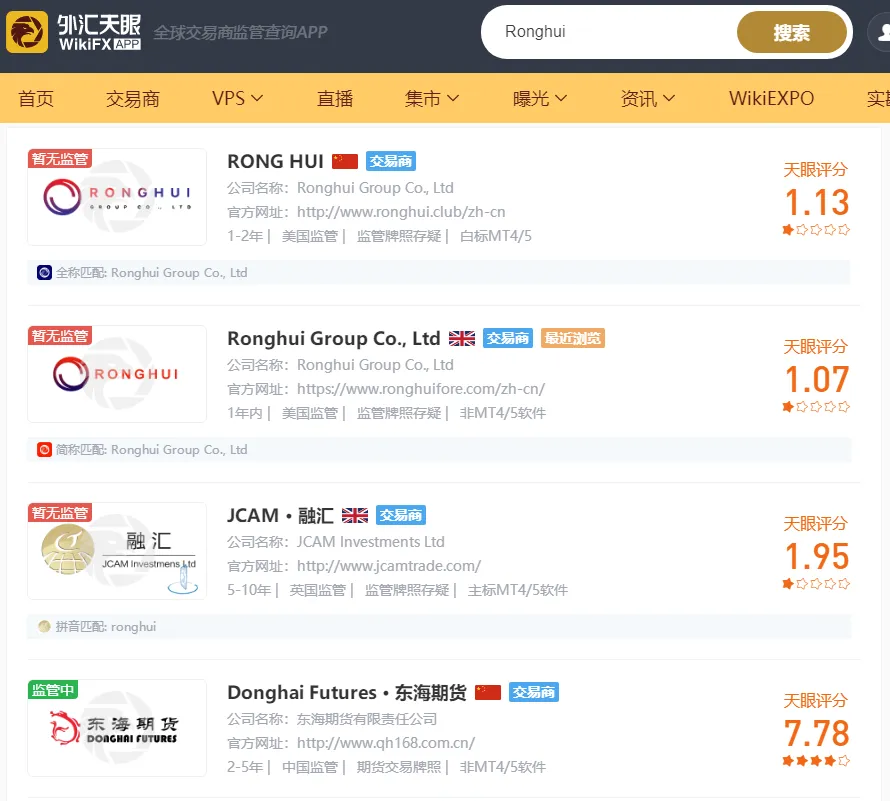Open the 直播 nav item
The image size is (890, 801).
coord(335,98)
